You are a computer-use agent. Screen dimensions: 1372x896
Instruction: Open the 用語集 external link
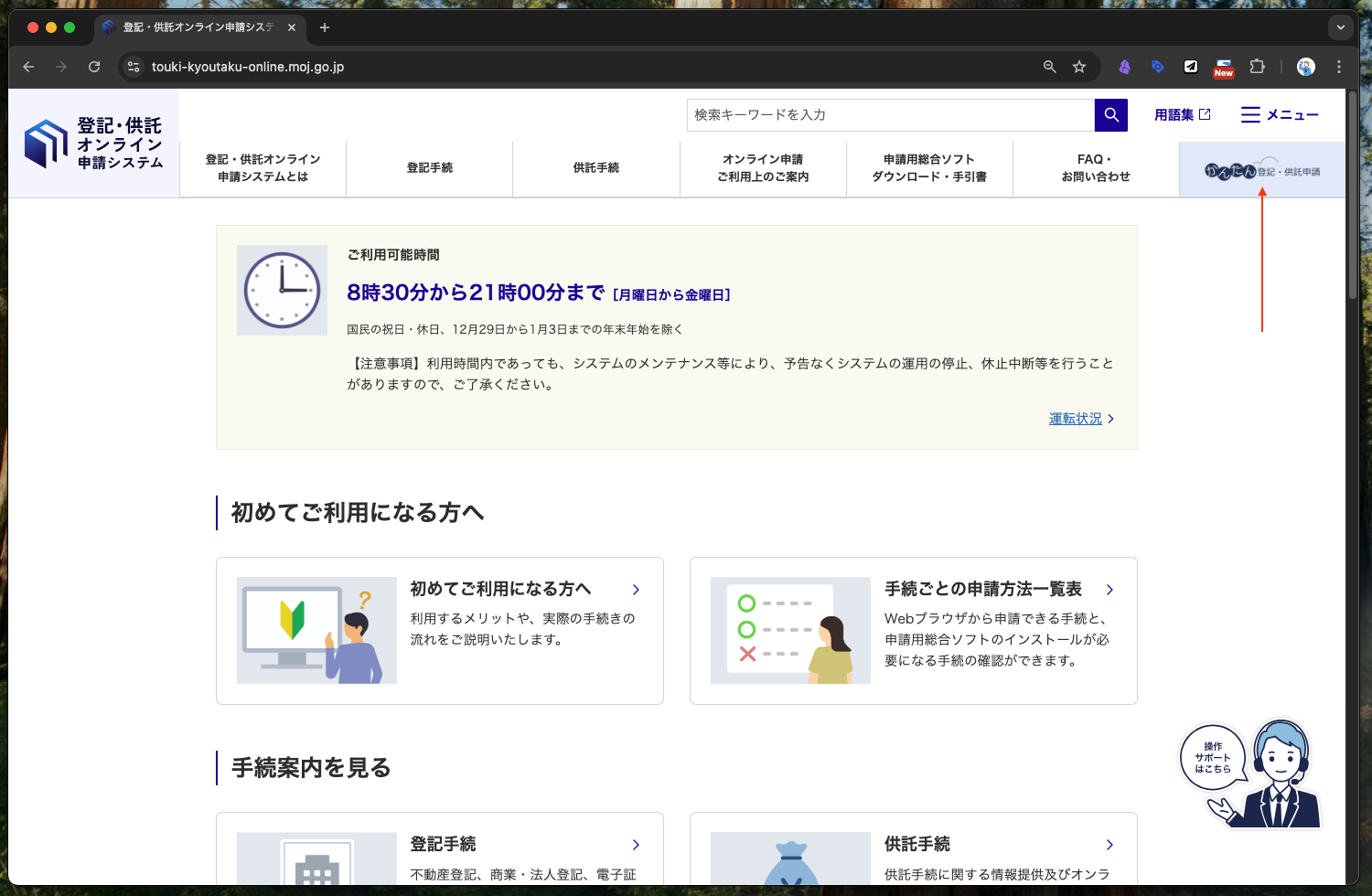click(x=1182, y=115)
